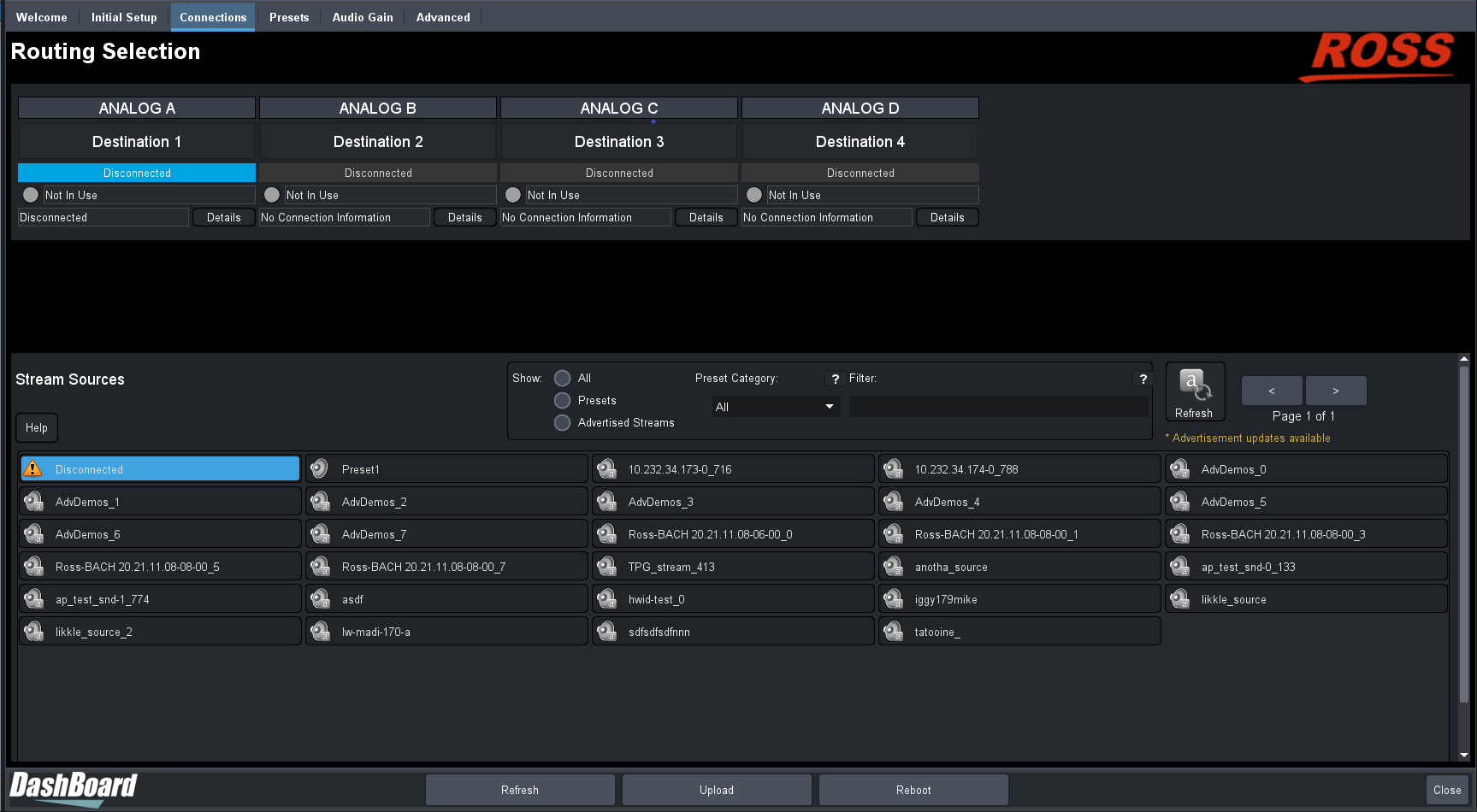Screen dimensions: 1477x812
Task: Click the help icon beside Preset Category
Action: pos(836,379)
